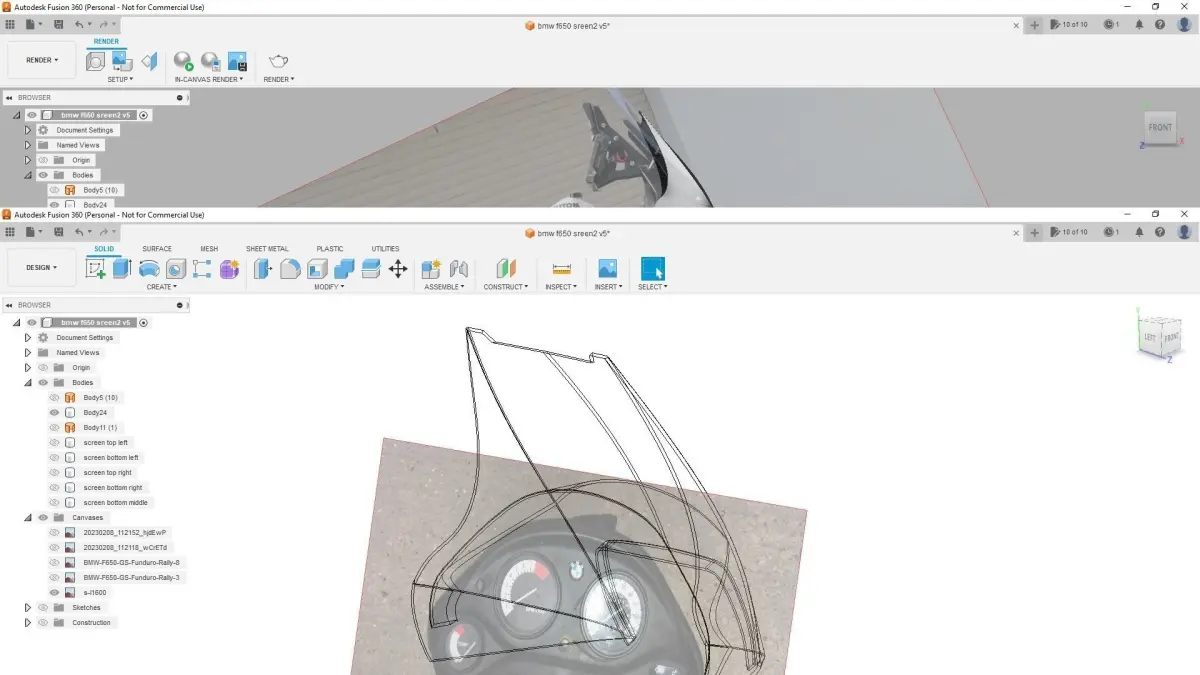Click the new design tab plus in Design window
Screen dimensions: 1200x675
(x=1035, y=232)
